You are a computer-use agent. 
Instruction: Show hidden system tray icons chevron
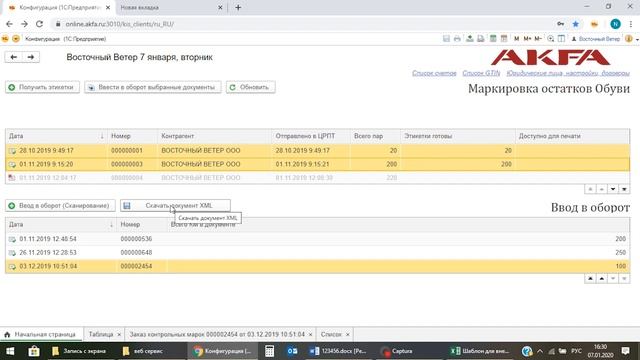(540, 351)
